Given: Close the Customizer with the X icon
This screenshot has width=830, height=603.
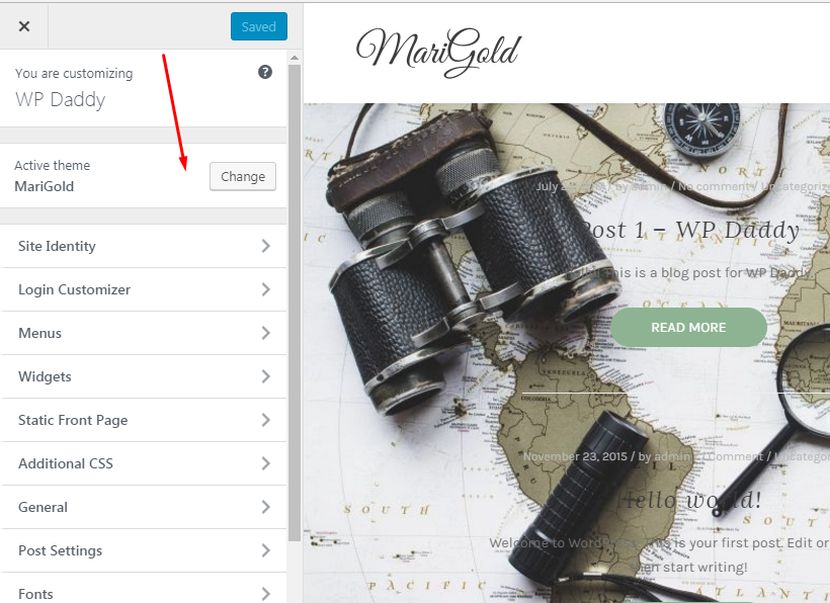Looking at the screenshot, I should 24,26.
